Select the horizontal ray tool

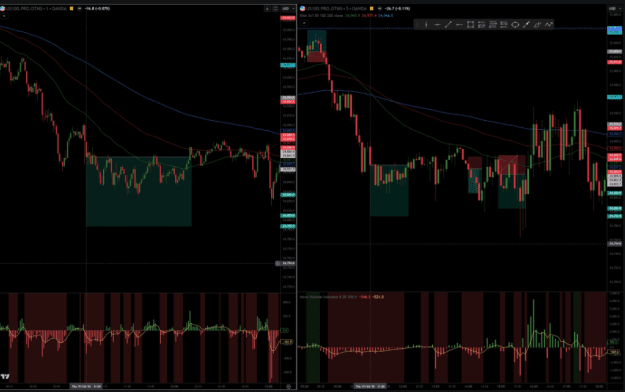[459, 25]
